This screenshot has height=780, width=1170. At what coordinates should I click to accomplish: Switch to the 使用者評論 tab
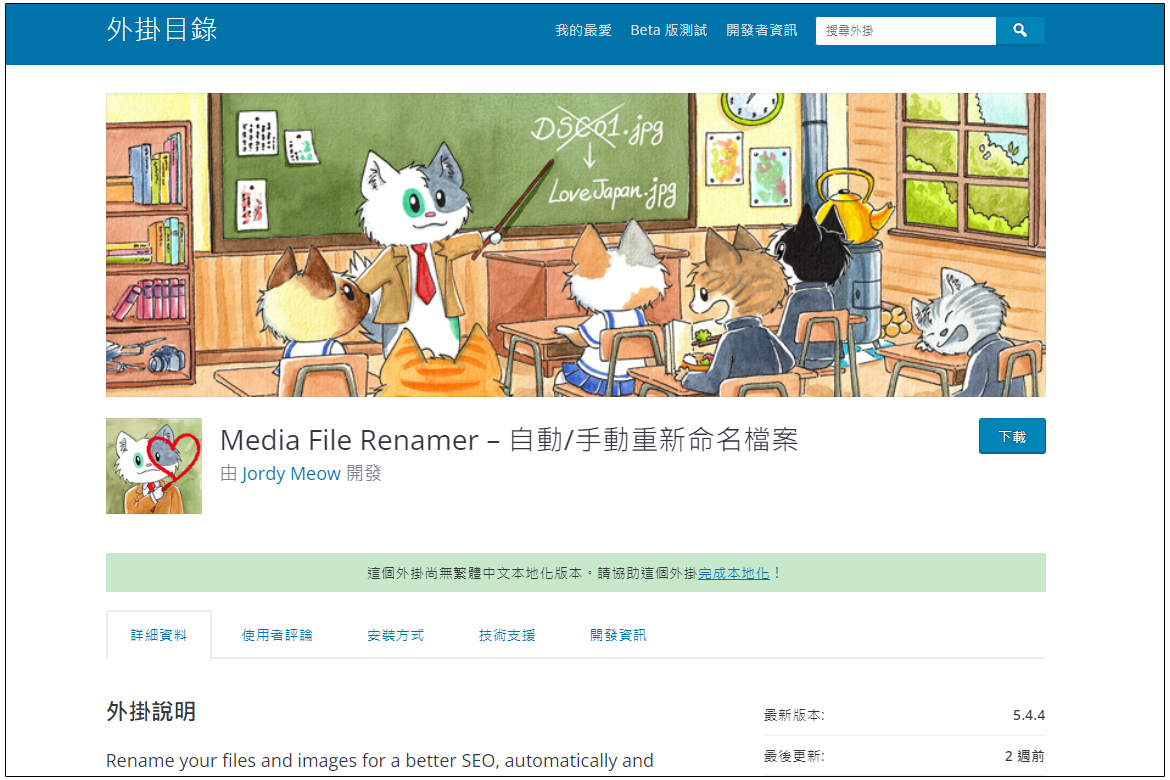(277, 635)
